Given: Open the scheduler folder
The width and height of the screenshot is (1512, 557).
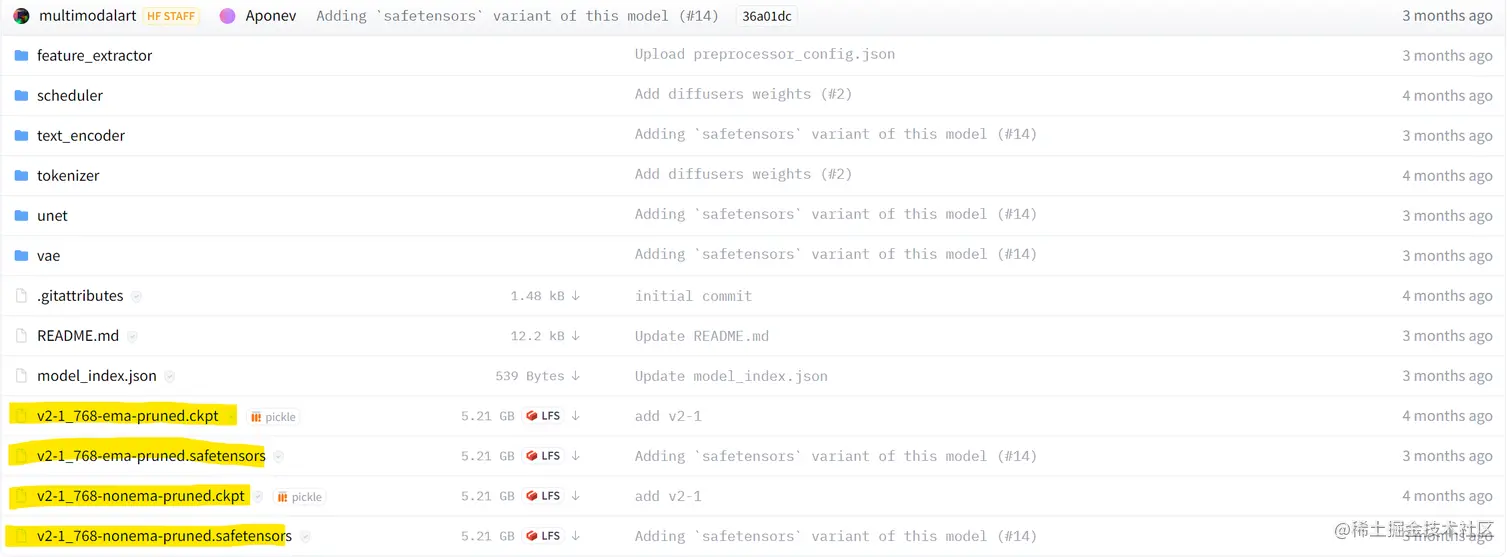Looking at the screenshot, I should (70, 95).
